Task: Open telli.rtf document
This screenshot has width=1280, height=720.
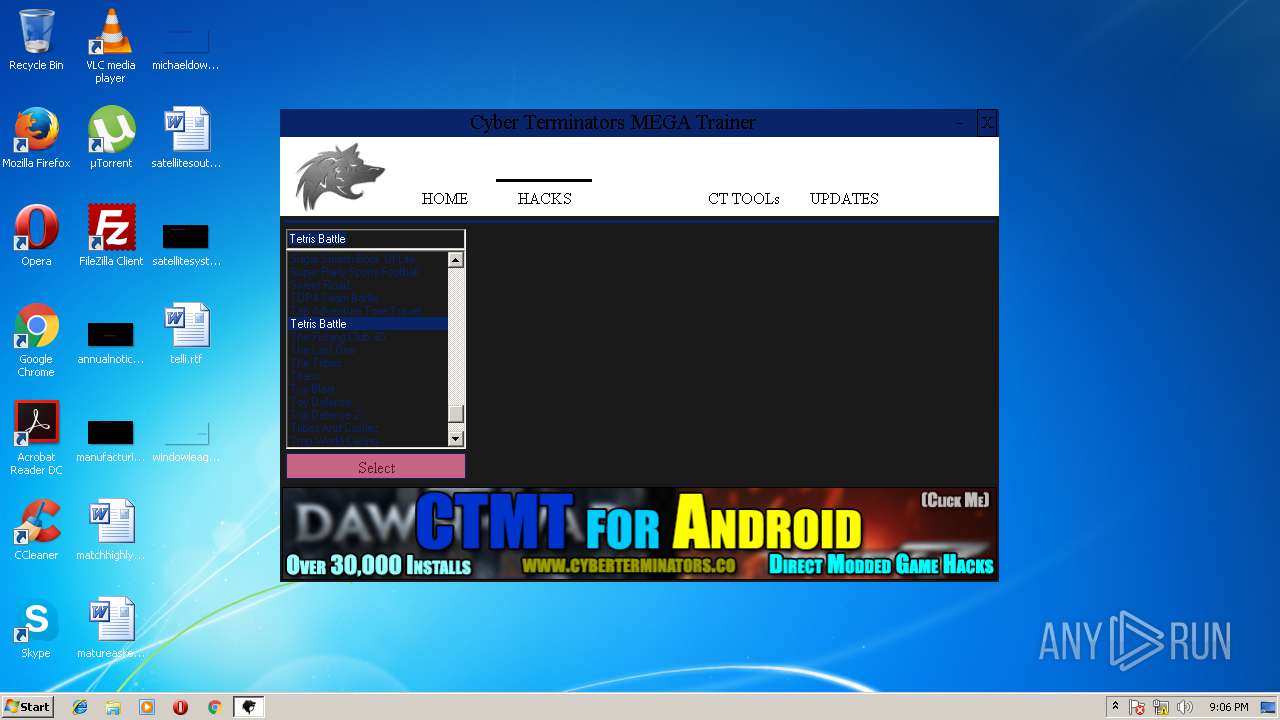Action: tap(186, 334)
